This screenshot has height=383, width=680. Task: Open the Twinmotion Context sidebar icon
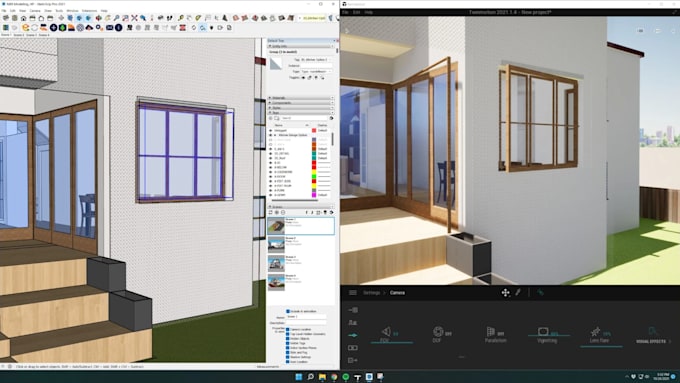click(x=353, y=322)
